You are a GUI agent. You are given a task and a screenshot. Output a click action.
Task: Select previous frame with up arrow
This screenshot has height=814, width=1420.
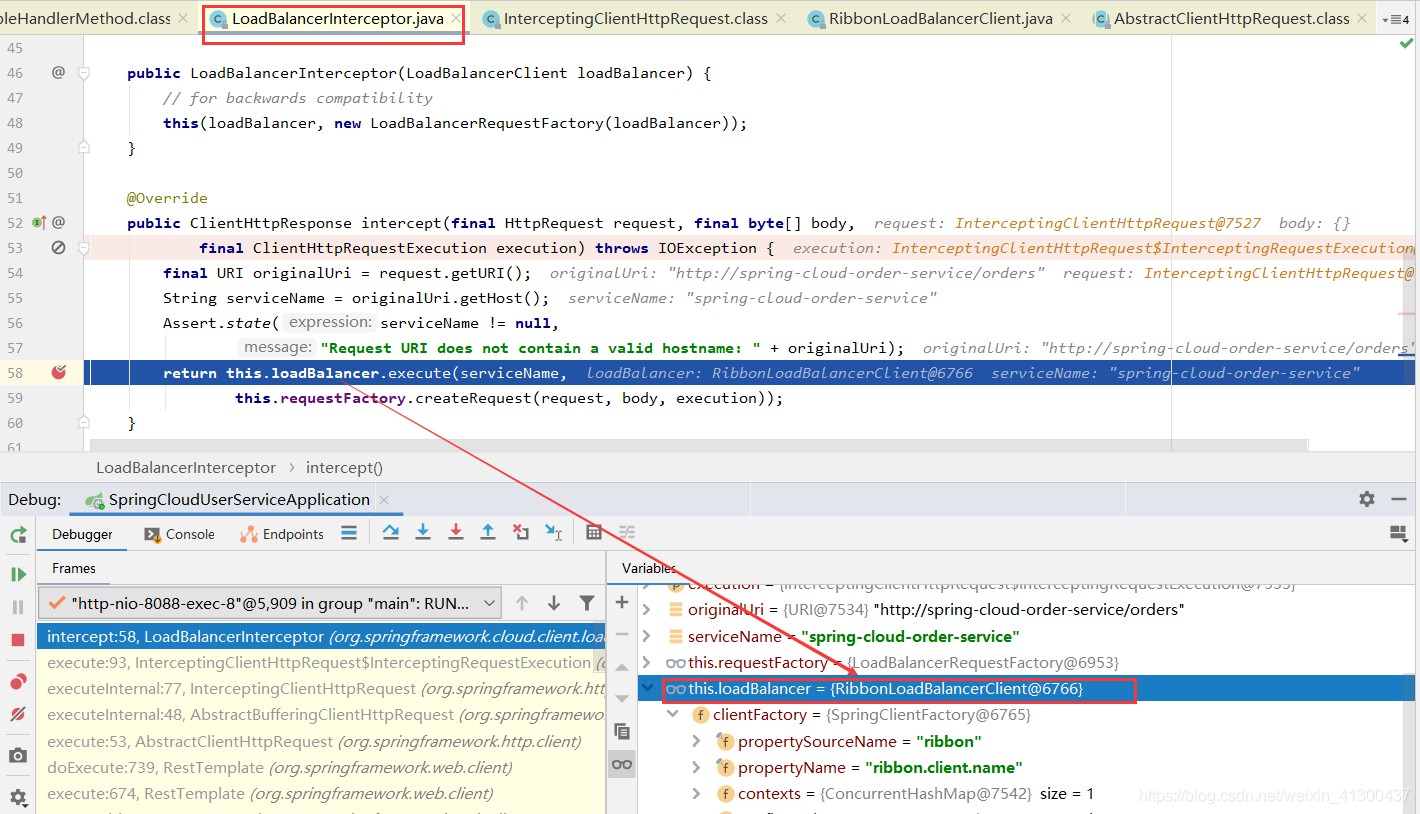tap(522, 603)
